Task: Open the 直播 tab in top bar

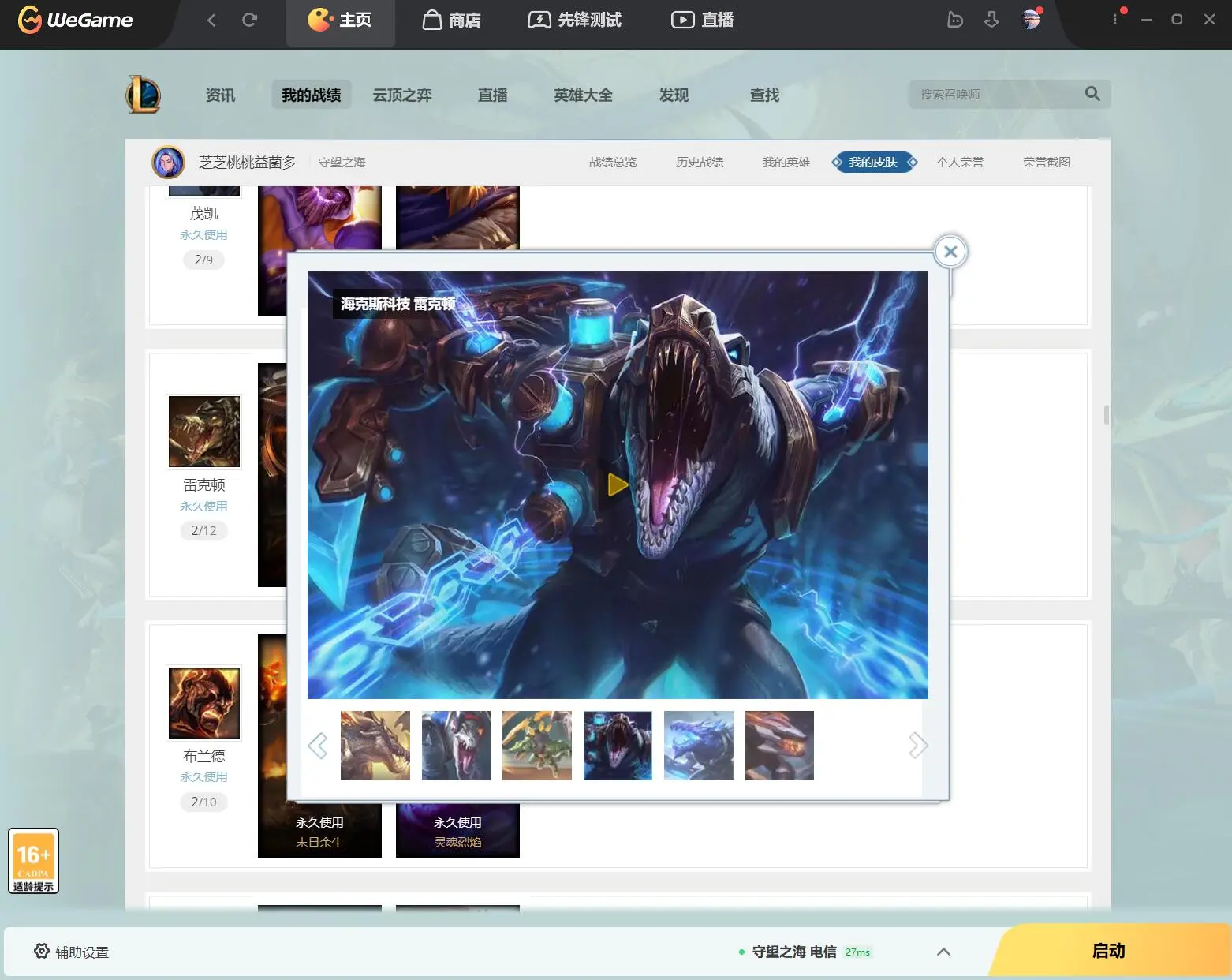Action: click(x=703, y=20)
